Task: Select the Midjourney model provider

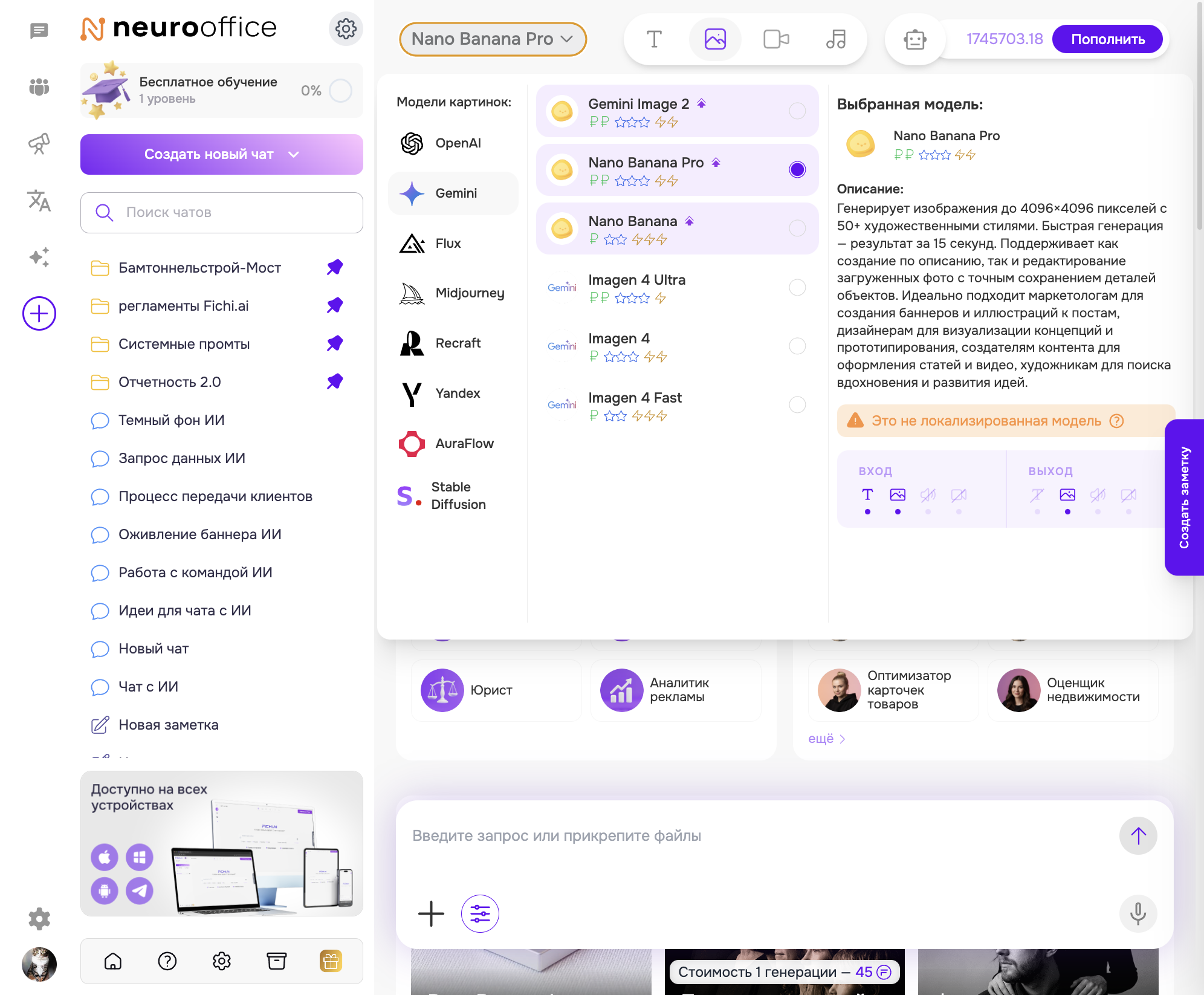Action: pyautogui.click(x=453, y=293)
